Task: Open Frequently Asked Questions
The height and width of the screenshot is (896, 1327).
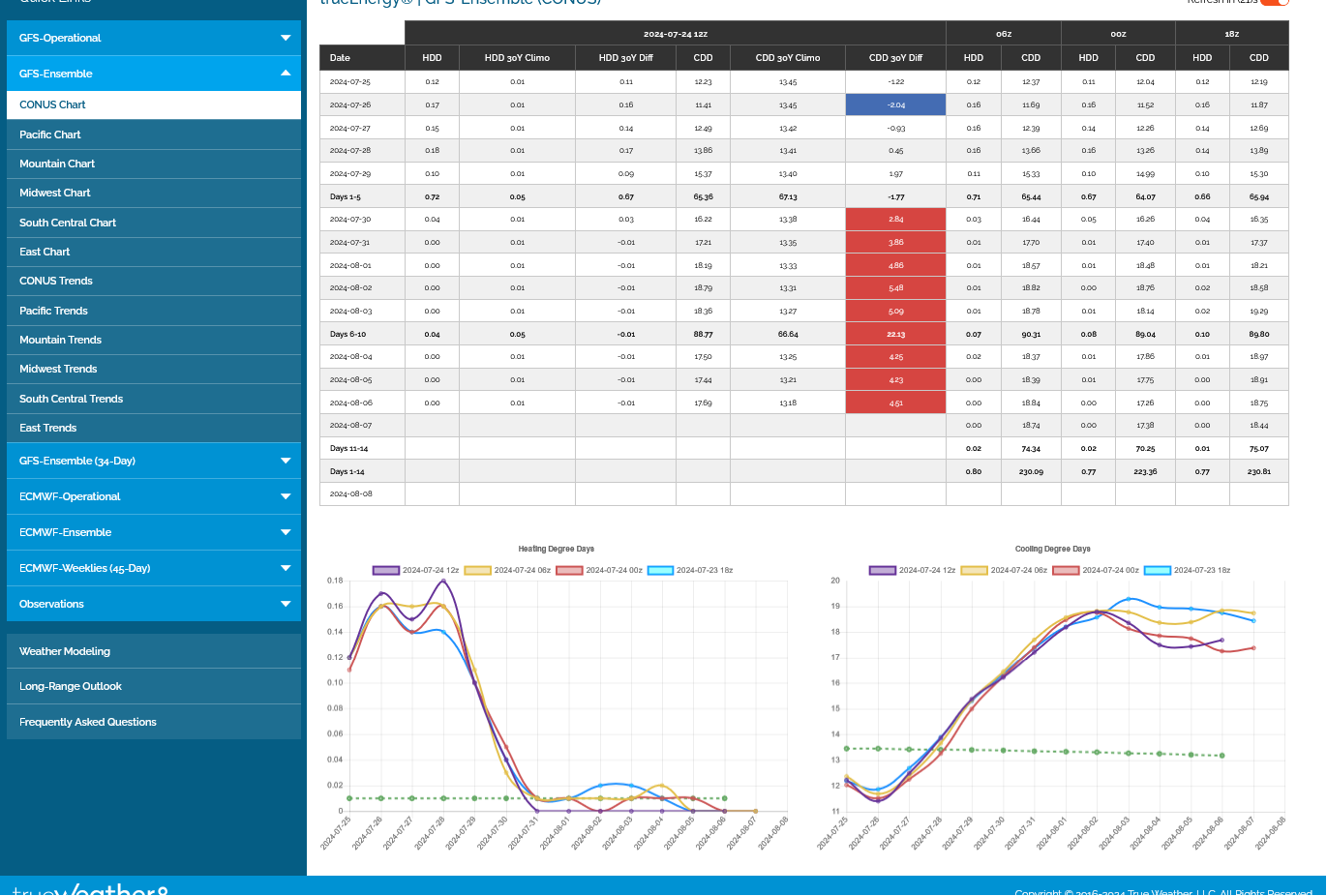Action: pos(154,722)
